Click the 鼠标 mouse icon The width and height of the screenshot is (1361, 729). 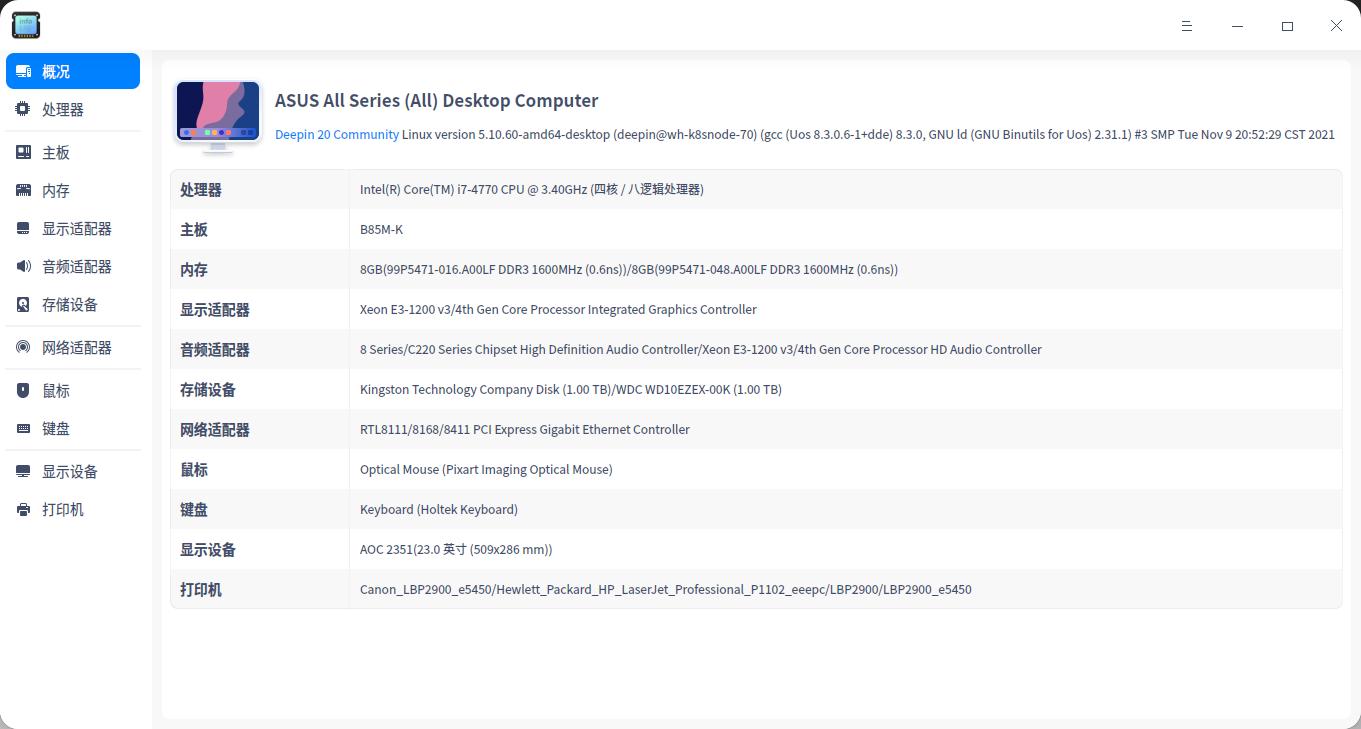coord(23,390)
